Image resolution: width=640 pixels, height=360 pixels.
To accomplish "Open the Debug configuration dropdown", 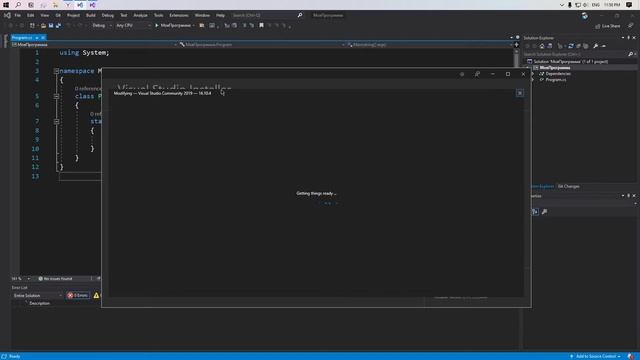I will coord(102,25).
